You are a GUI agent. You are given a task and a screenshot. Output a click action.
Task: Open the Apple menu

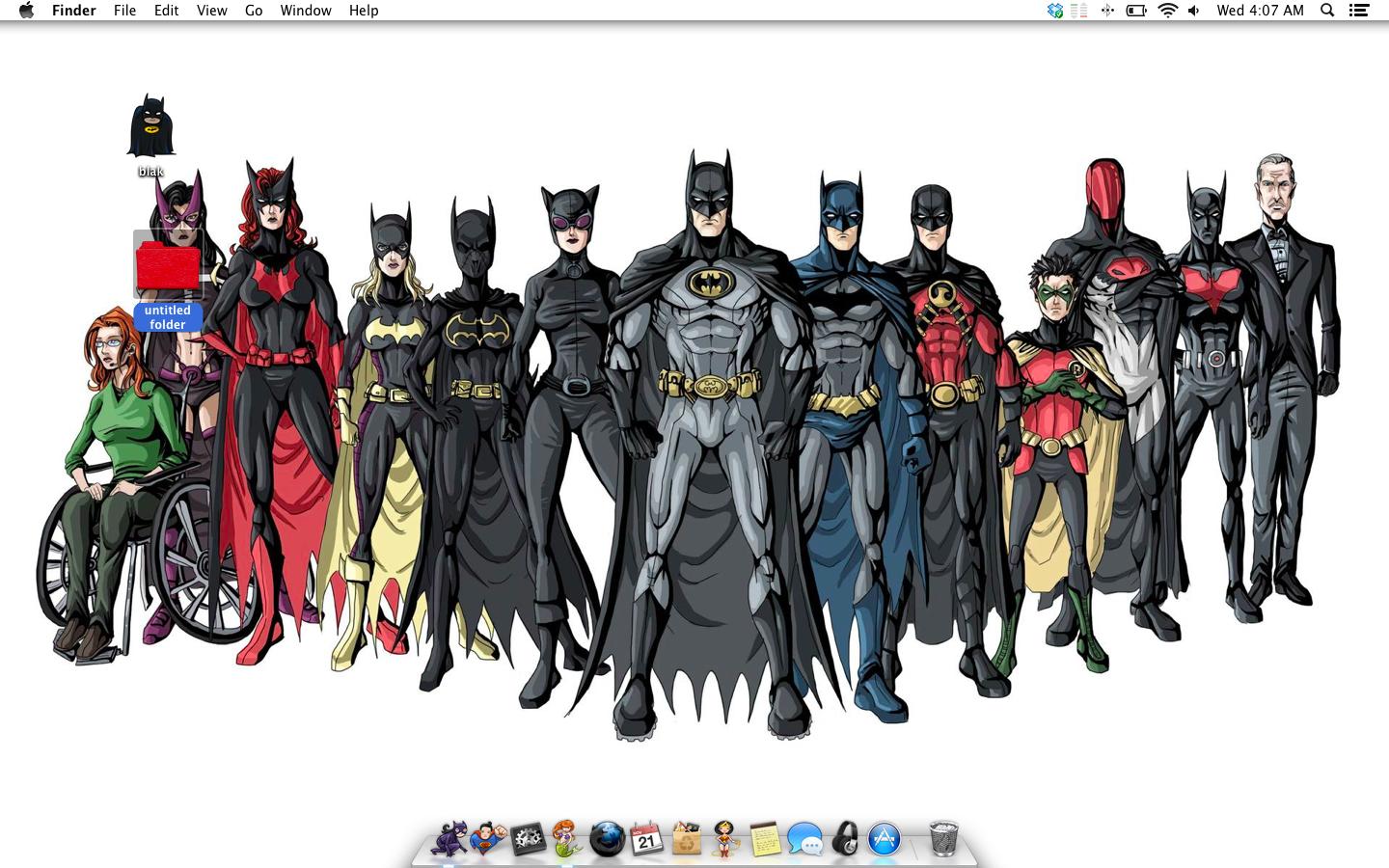[26, 11]
